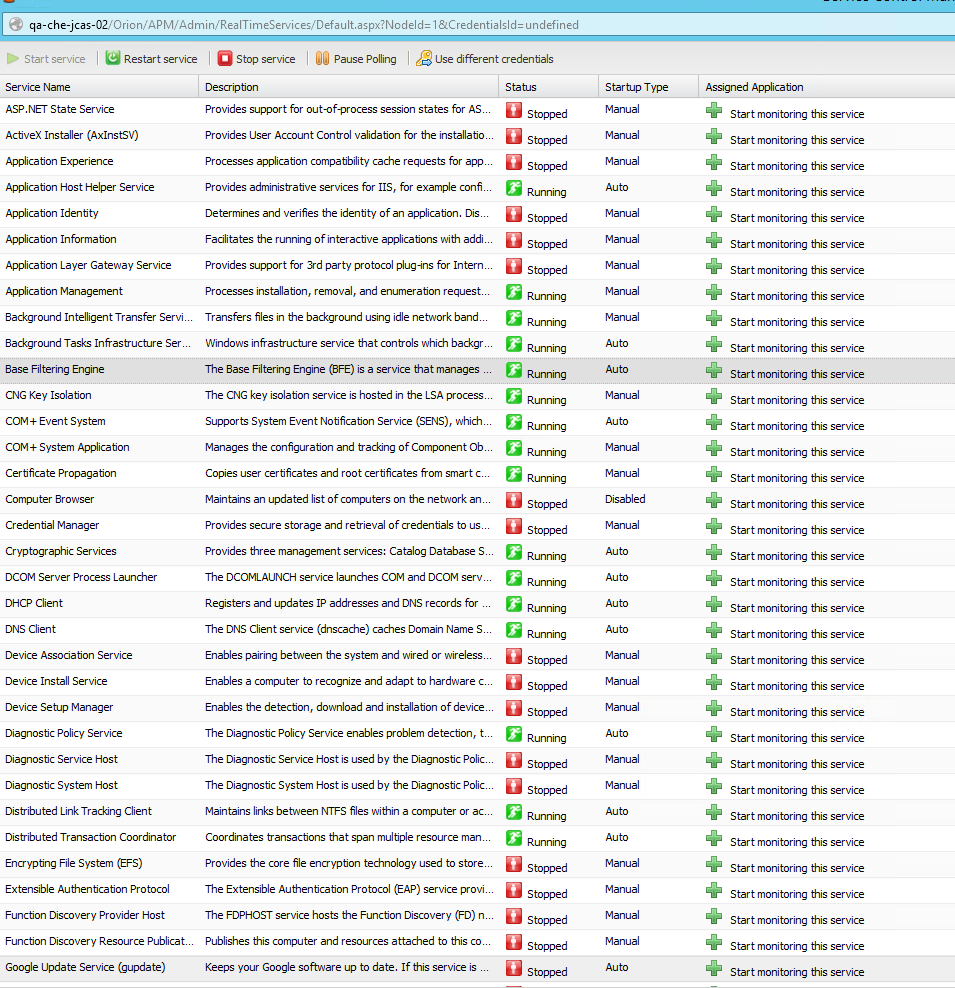955x988 pixels.
Task: Start monitoring Credential Manager service
Action: pyautogui.click(x=797, y=530)
